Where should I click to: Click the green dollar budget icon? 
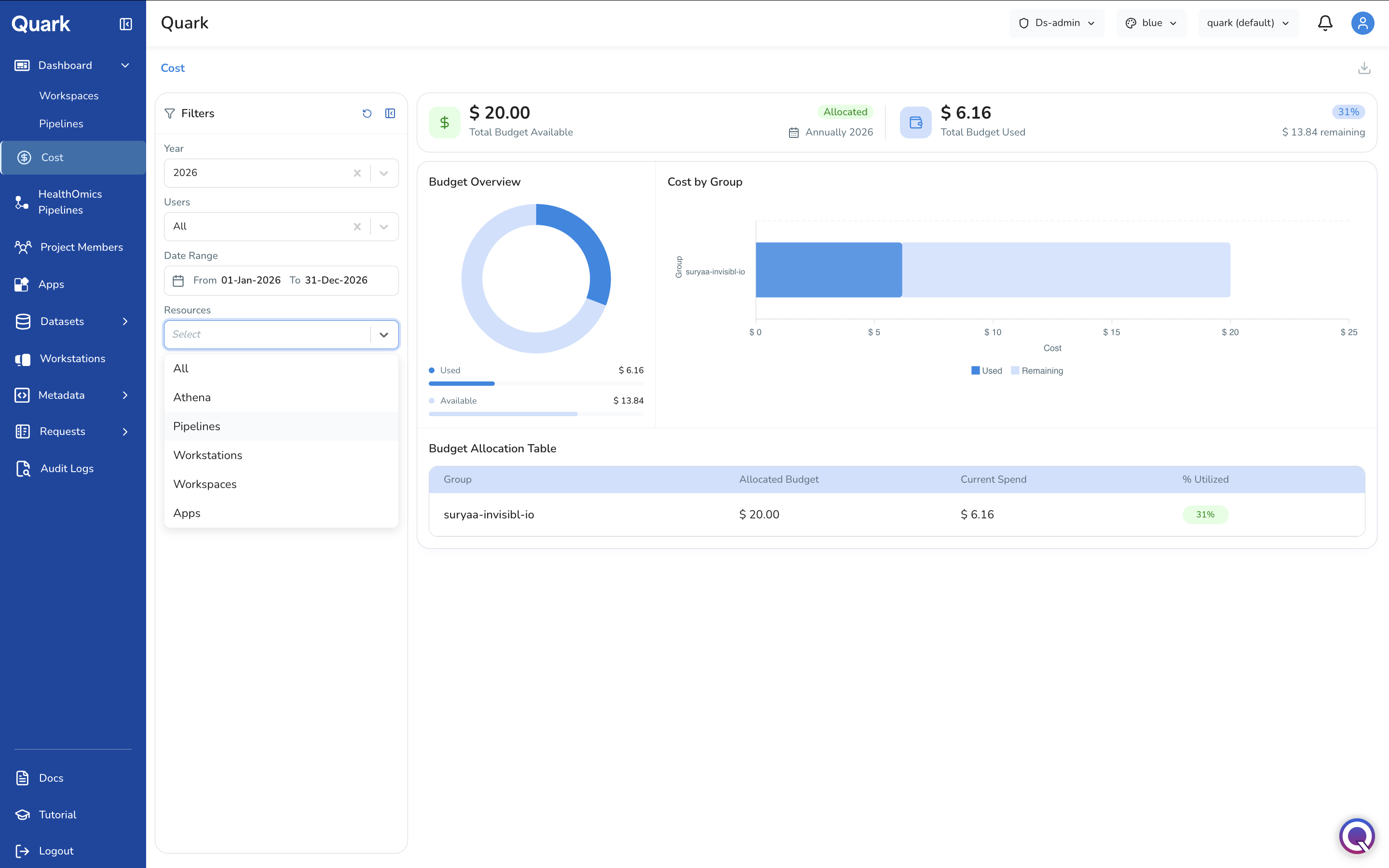(x=445, y=122)
